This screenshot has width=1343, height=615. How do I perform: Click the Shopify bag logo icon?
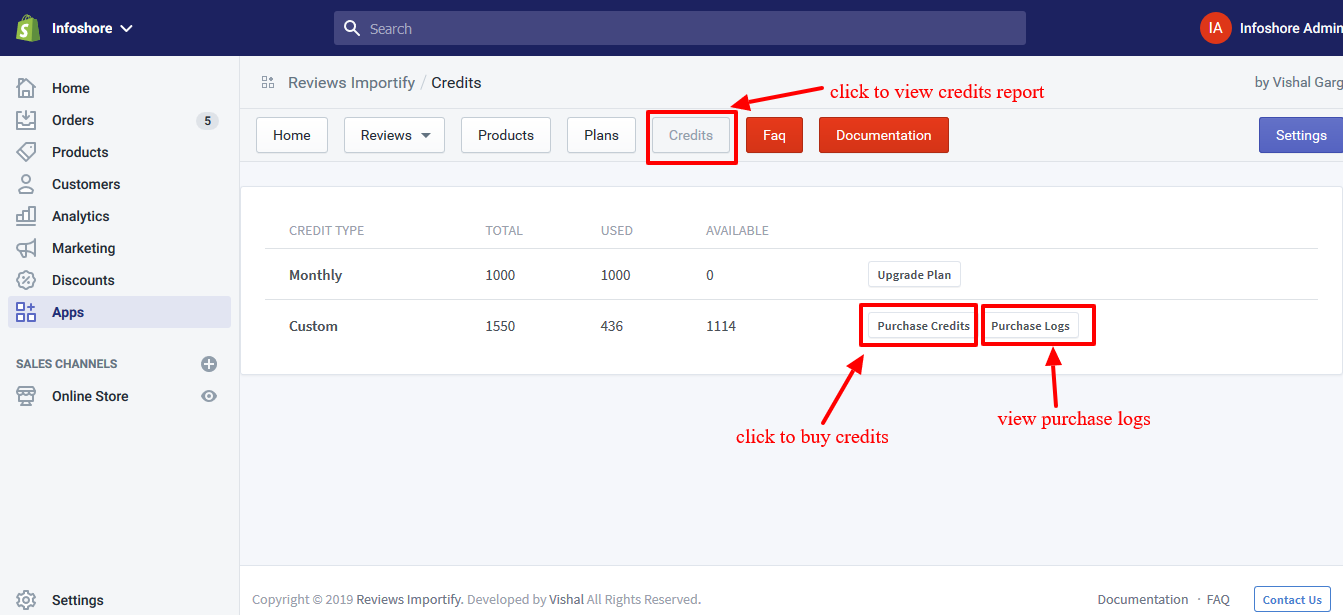tap(27, 28)
